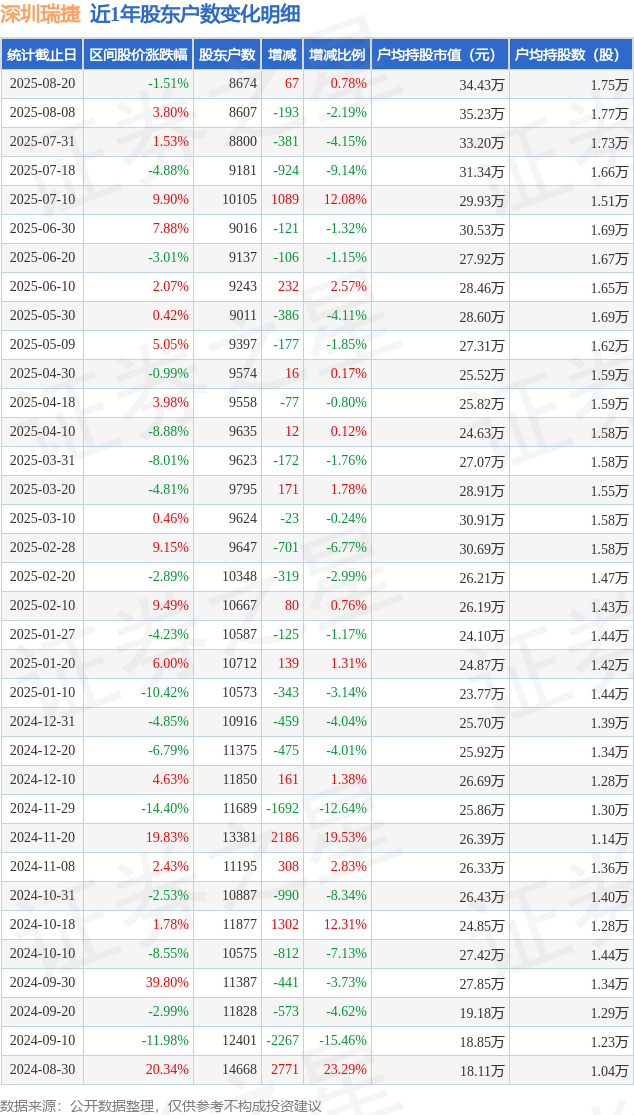The width and height of the screenshot is (634, 1115).
Task: Select the -15.46% change ratio cell
Action: tap(338, 1040)
